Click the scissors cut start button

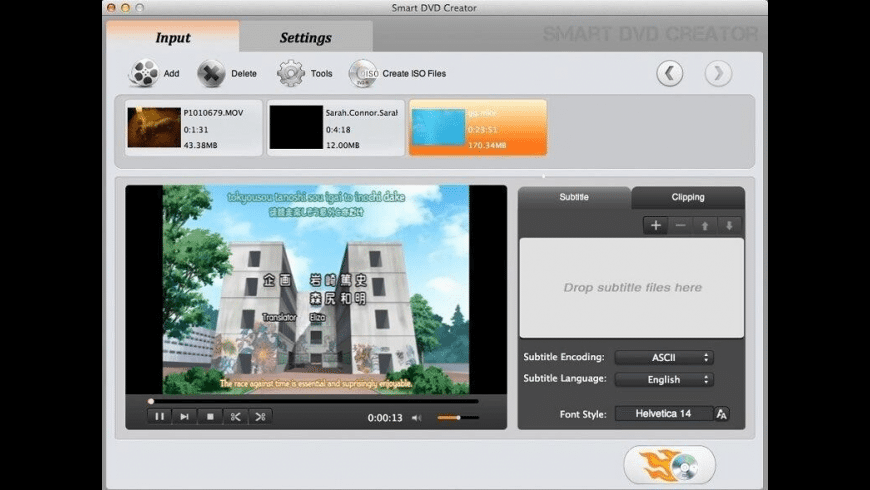(235, 416)
